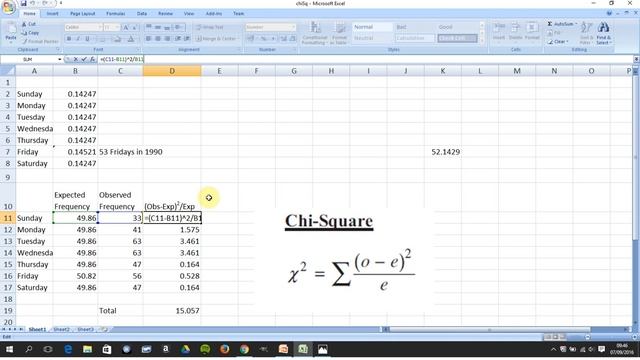The height and width of the screenshot is (360, 640).
Task: Save the workbook from the quick access toolbar
Action: [23, 3]
